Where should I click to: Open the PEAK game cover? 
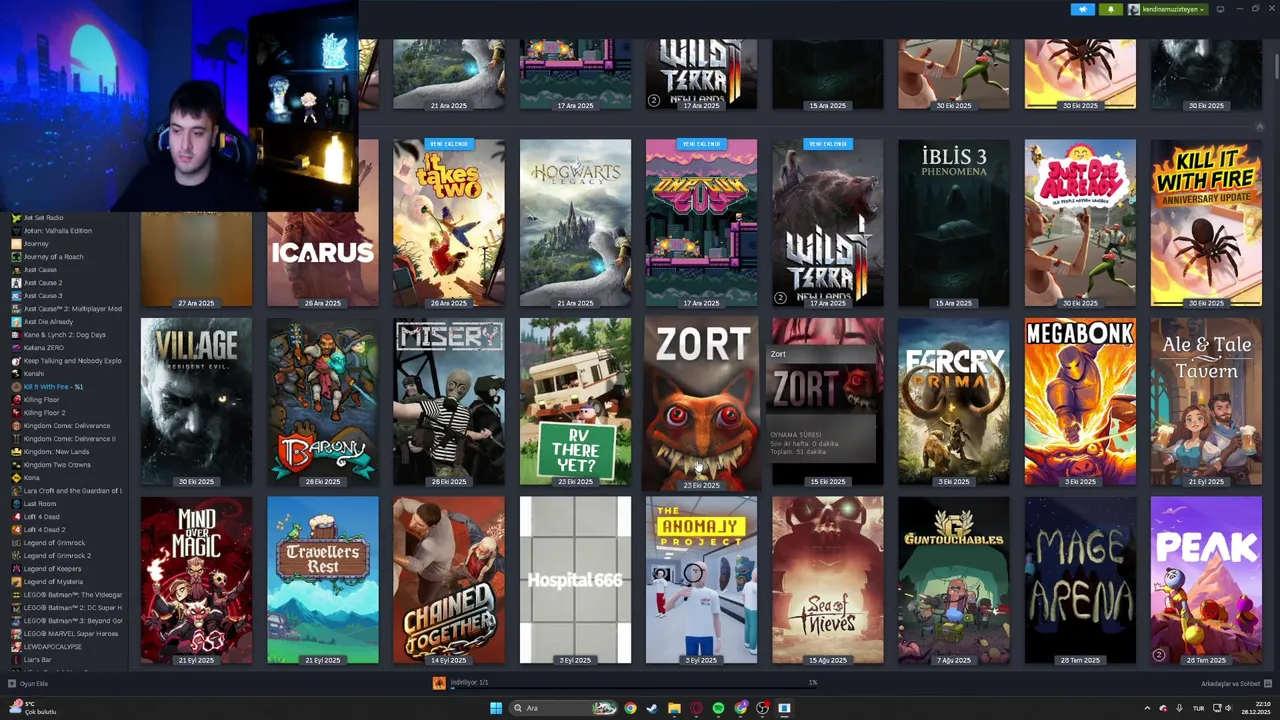[1206, 580]
